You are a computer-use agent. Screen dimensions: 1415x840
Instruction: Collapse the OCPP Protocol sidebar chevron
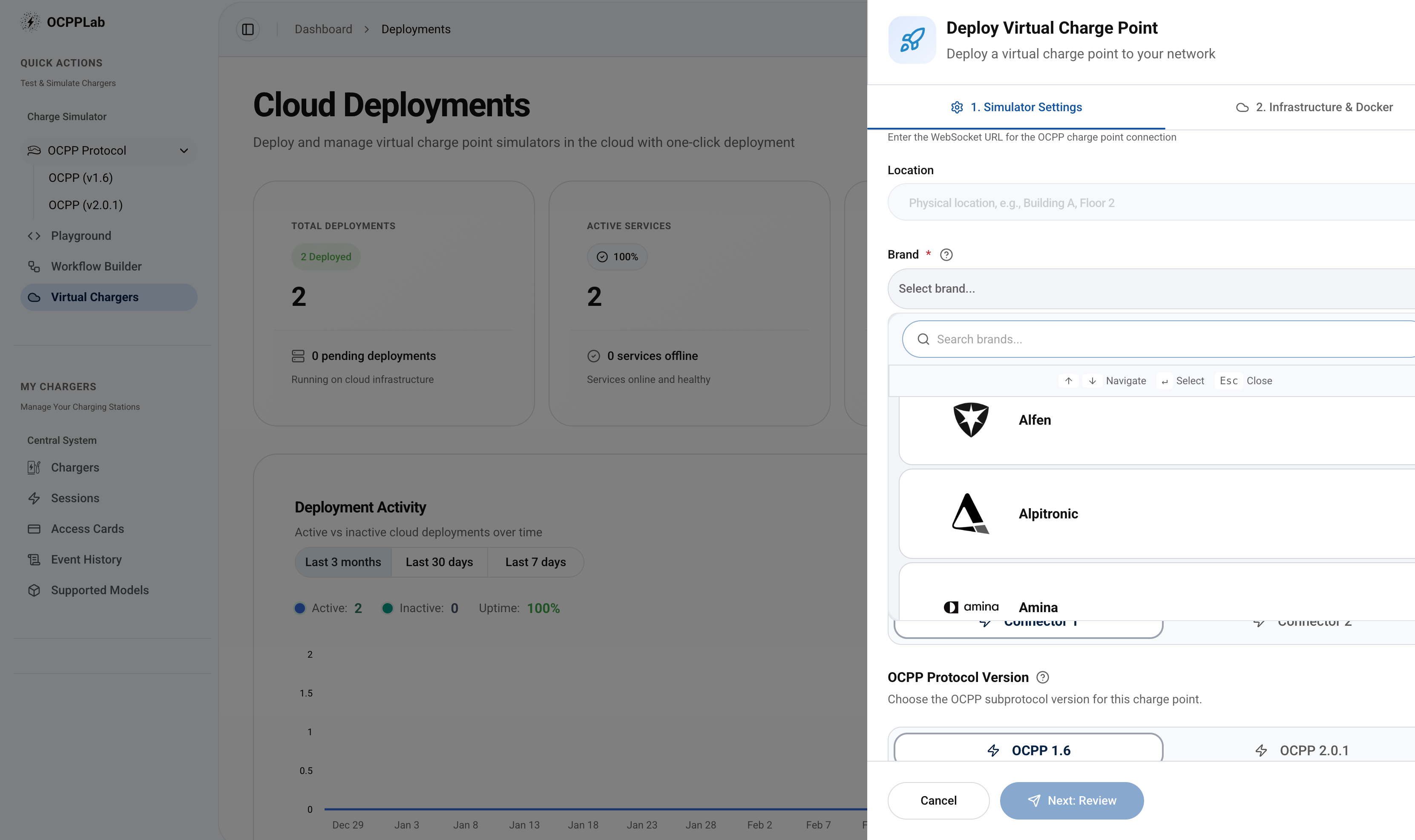click(x=184, y=150)
